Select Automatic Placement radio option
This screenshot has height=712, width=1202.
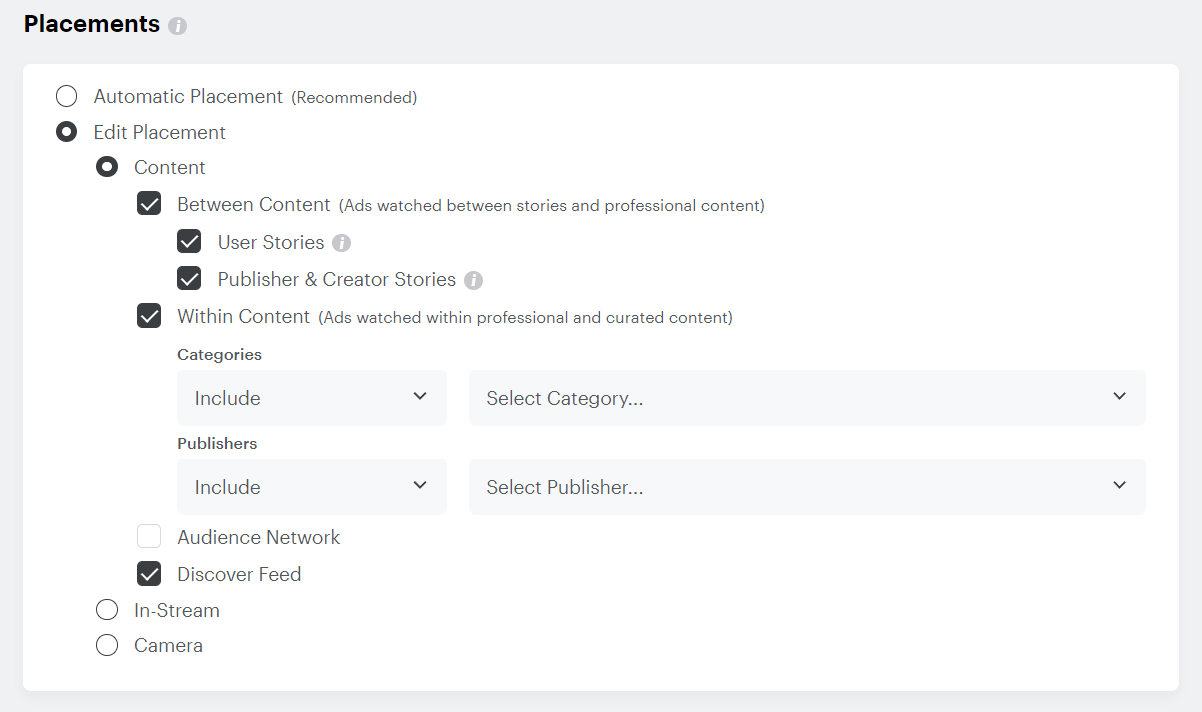click(x=66, y=97)
